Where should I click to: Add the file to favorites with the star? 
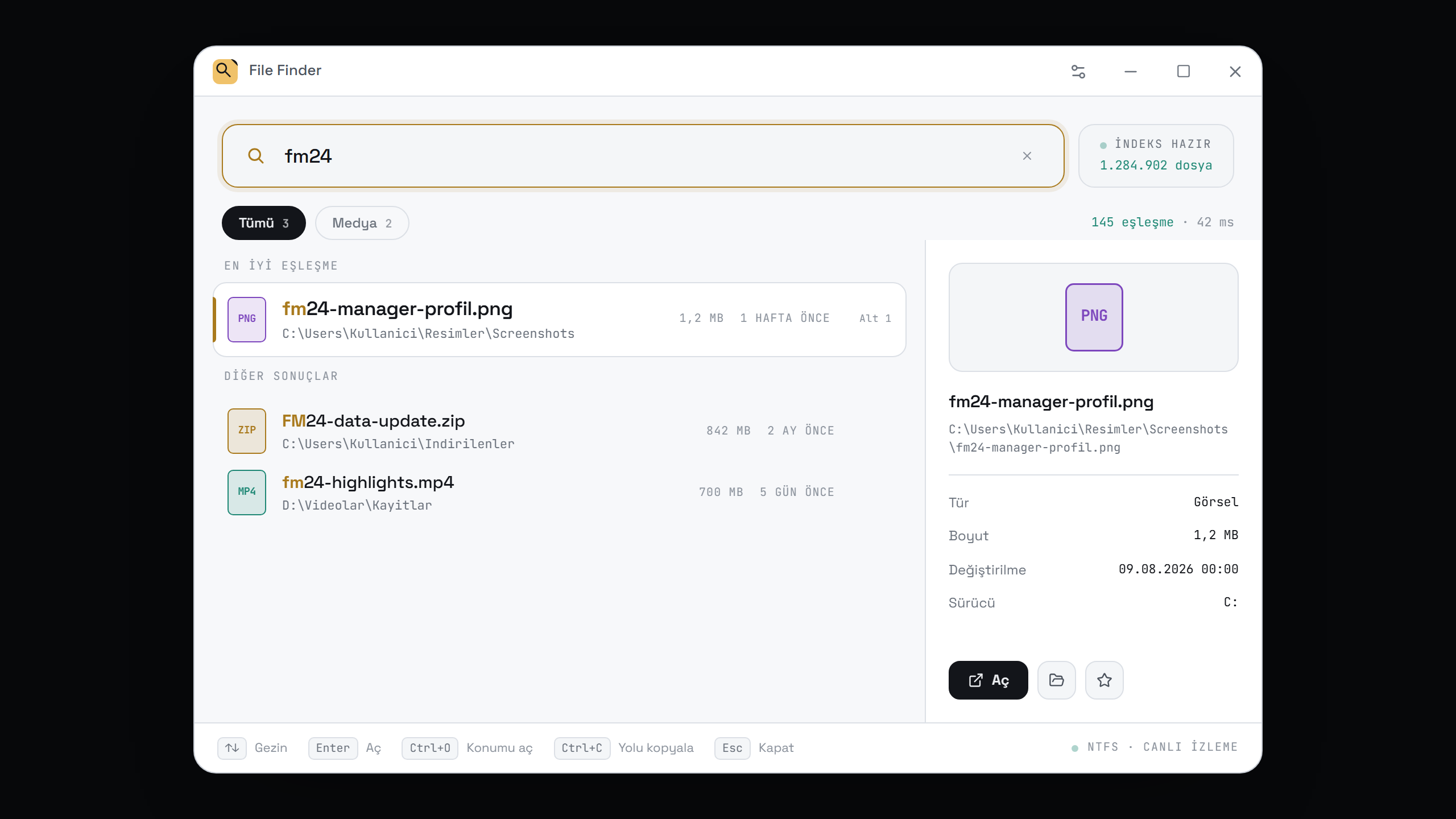point(1104,680)
